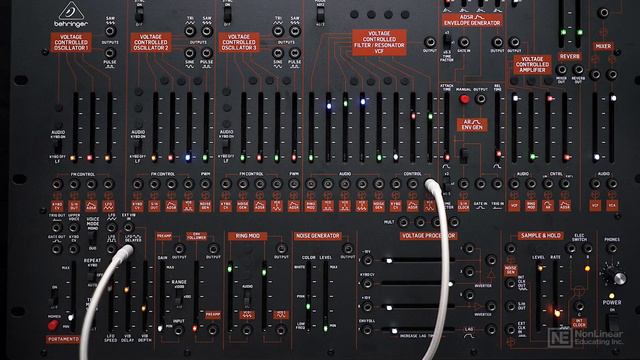640x360 pixels.
Task: Select the VCO3 SAW output jack
Action: coord(295,31)
